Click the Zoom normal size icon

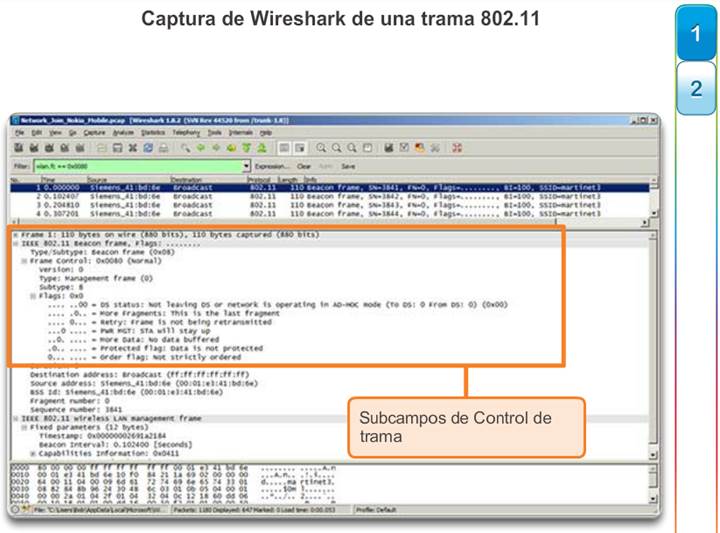tap(352, 148)
